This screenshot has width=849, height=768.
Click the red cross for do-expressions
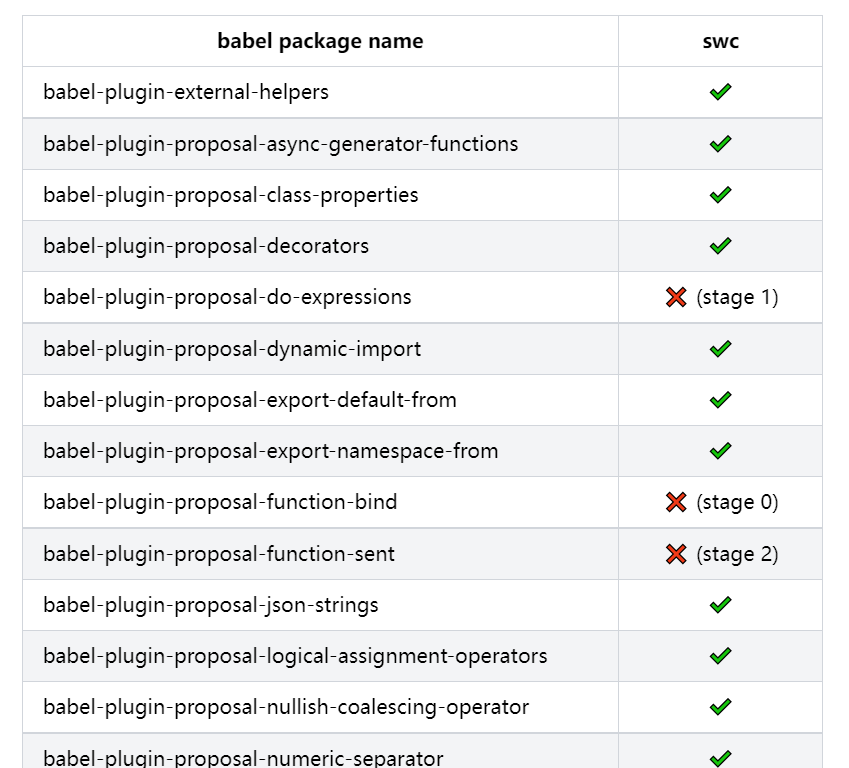676,297
